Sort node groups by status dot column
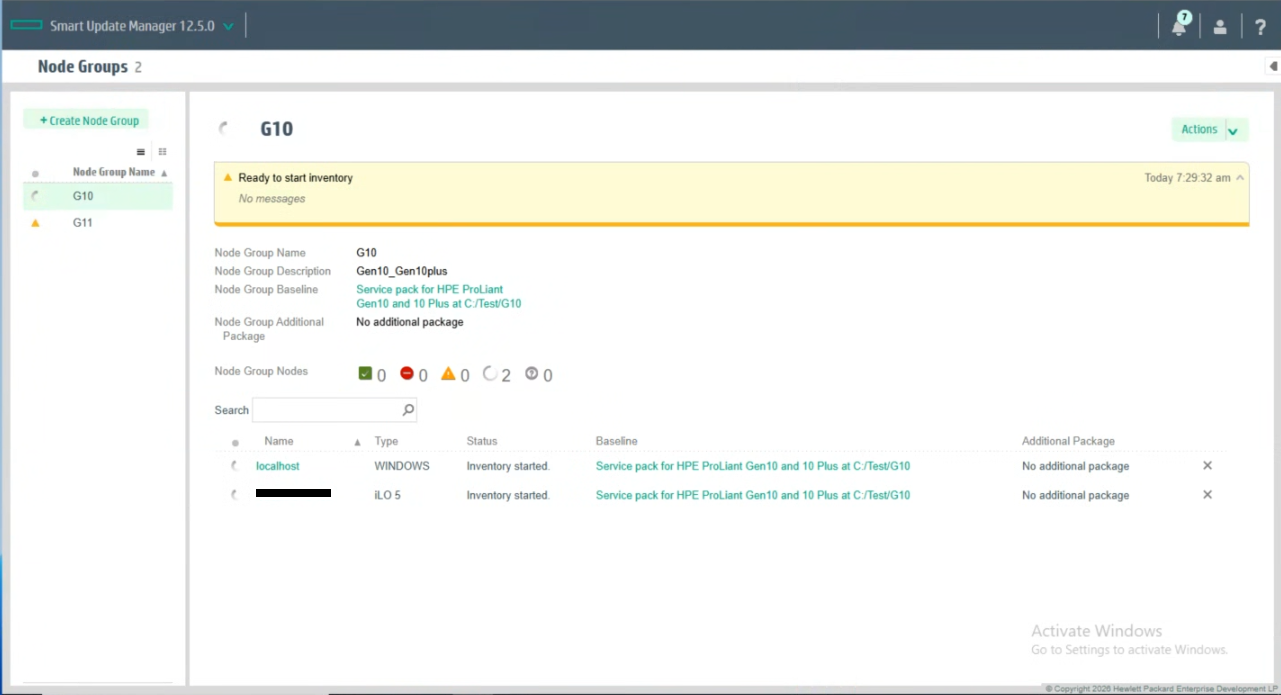 (35, 173)
